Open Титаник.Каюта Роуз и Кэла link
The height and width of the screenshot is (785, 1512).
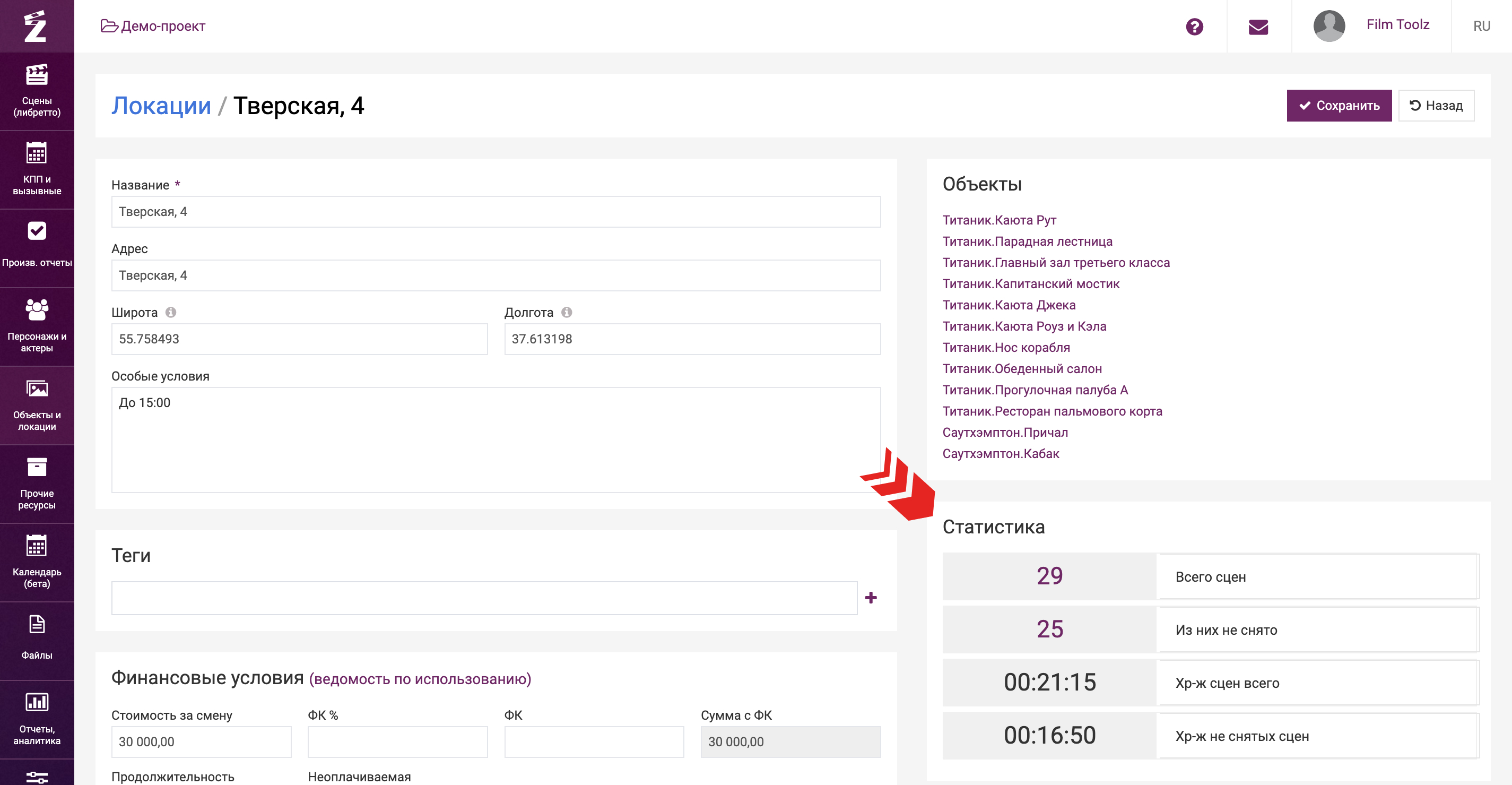(1024, 326)
